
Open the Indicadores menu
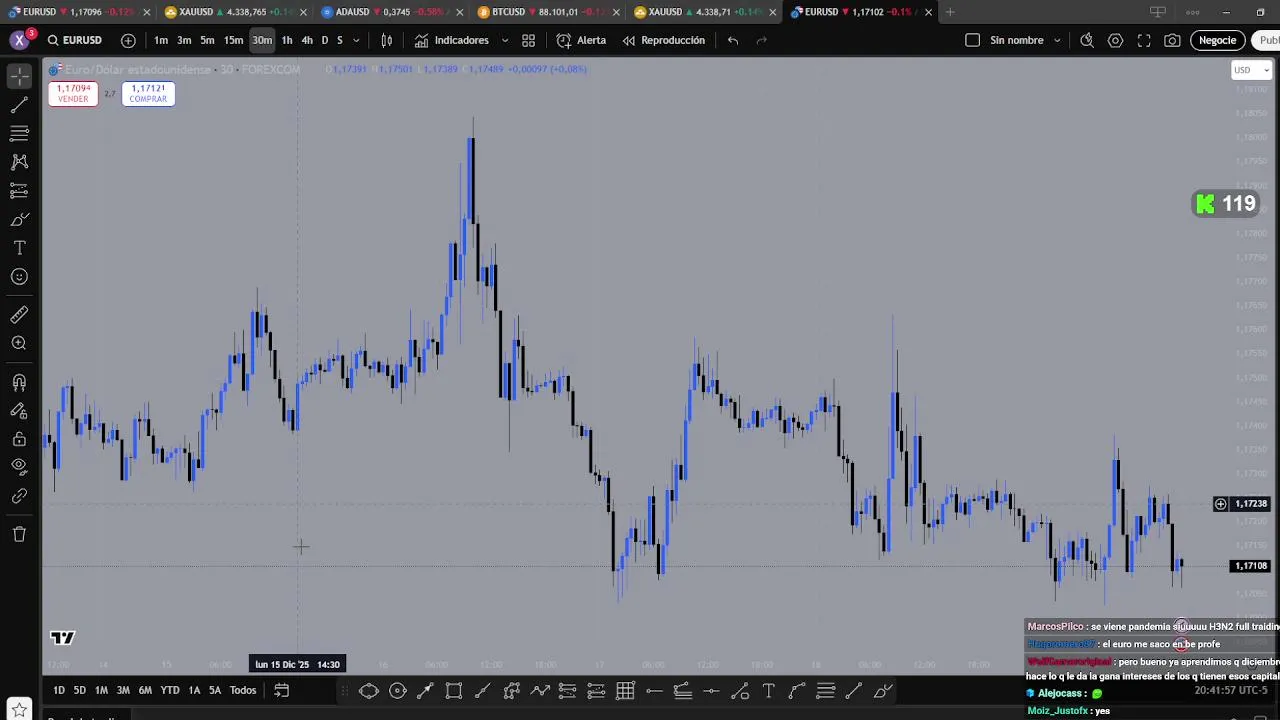452,40
